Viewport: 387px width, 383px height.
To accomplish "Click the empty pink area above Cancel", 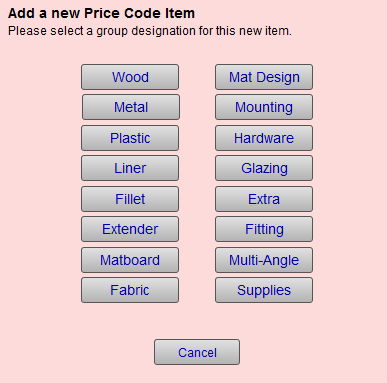I will (197, 321).
